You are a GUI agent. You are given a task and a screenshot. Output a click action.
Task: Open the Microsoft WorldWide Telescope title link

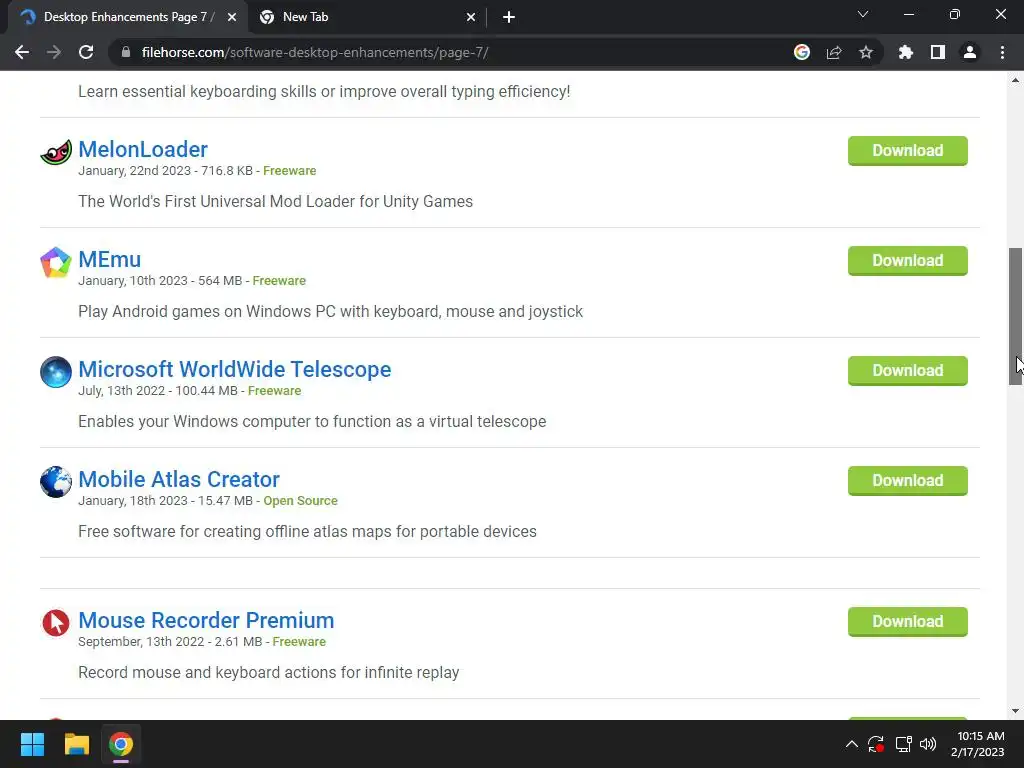click(234, 370)
